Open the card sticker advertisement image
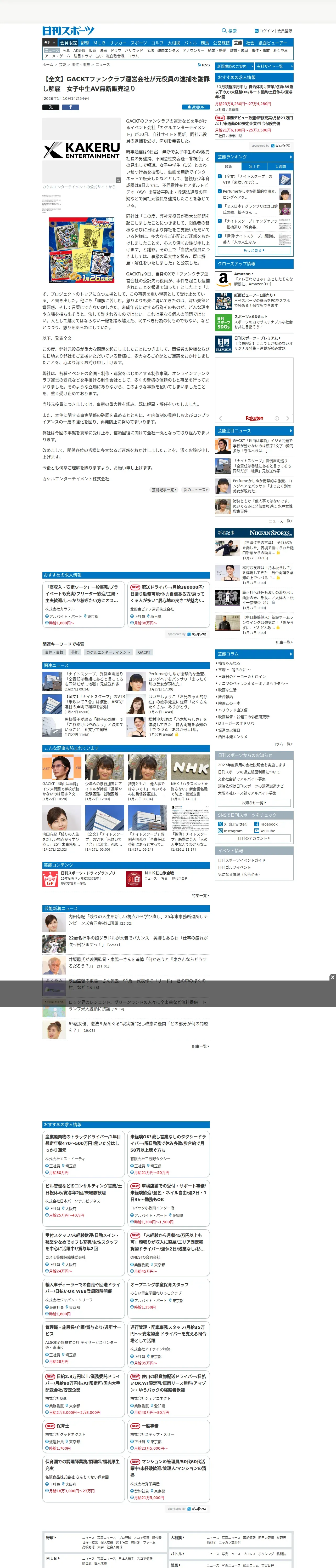Screen dimensions: 336x1568 click(82, 250)
